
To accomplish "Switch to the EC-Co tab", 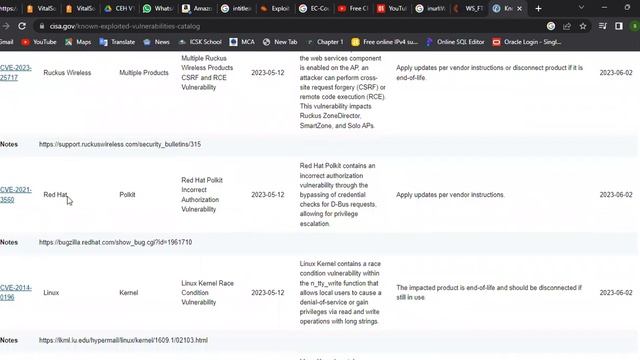I will pos(314,8).
